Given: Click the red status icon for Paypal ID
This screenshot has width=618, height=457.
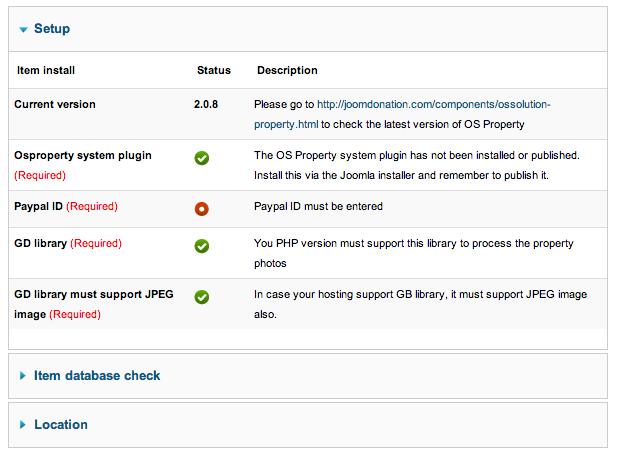Looking at the screenshot, I should pos(202,208).
